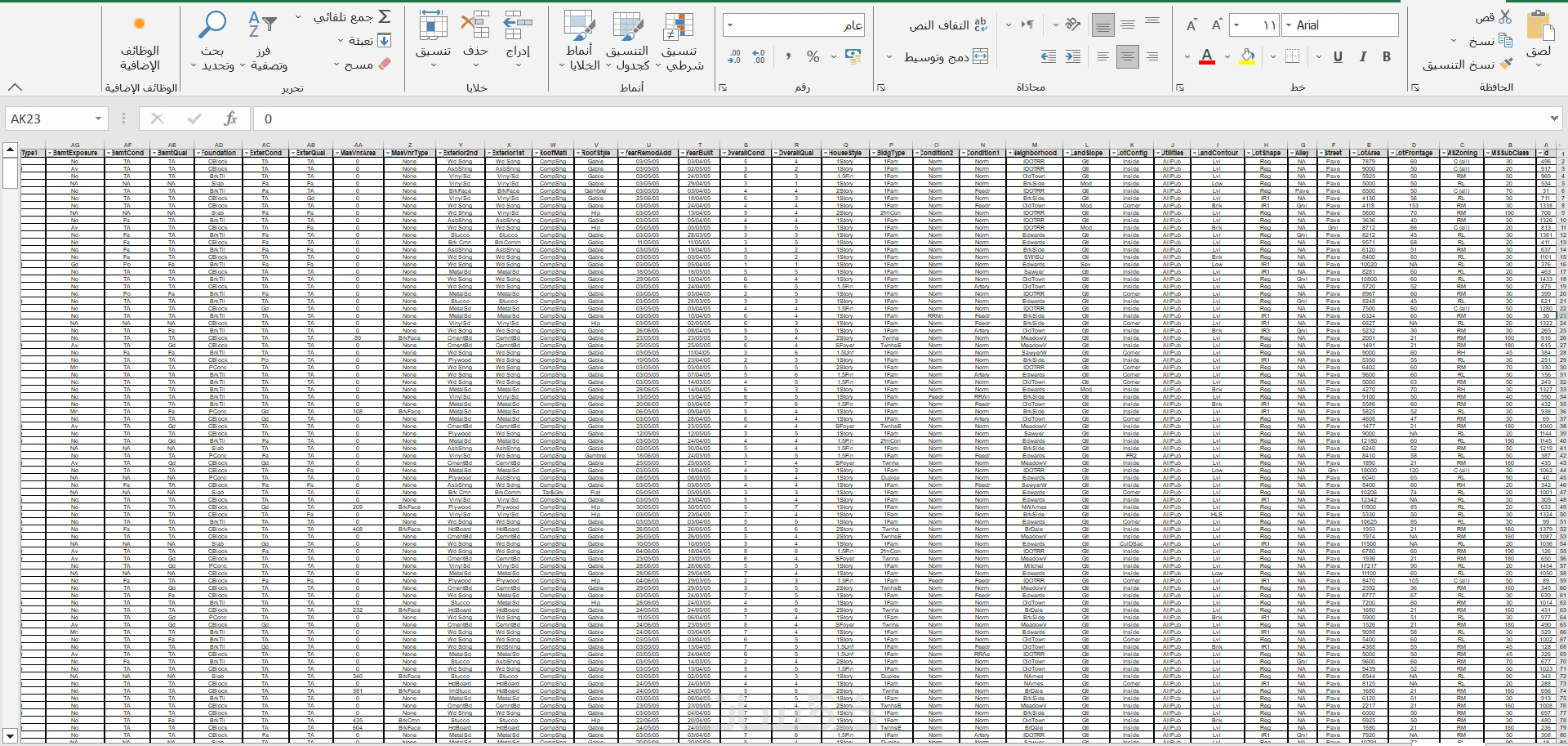Toggle Wrap Text (التفاف النص)
Viewport: 1568px width, 746px height.
[948, 25]
